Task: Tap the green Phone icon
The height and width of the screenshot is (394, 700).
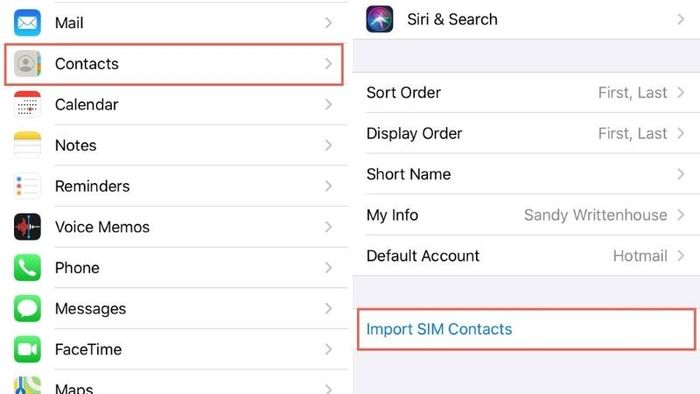Action: [x=27, y=268]
